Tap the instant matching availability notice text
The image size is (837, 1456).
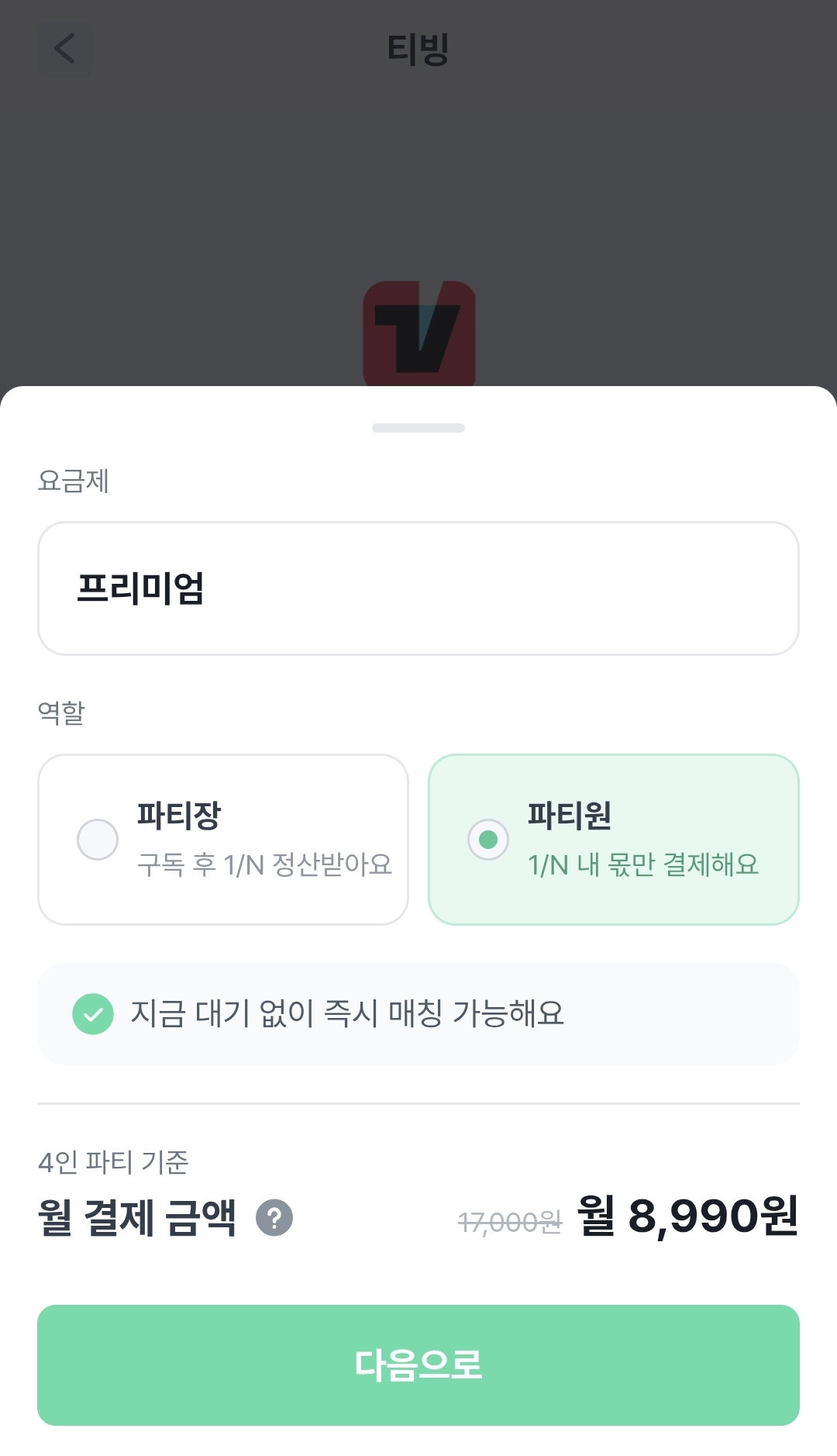[347, 1013]
